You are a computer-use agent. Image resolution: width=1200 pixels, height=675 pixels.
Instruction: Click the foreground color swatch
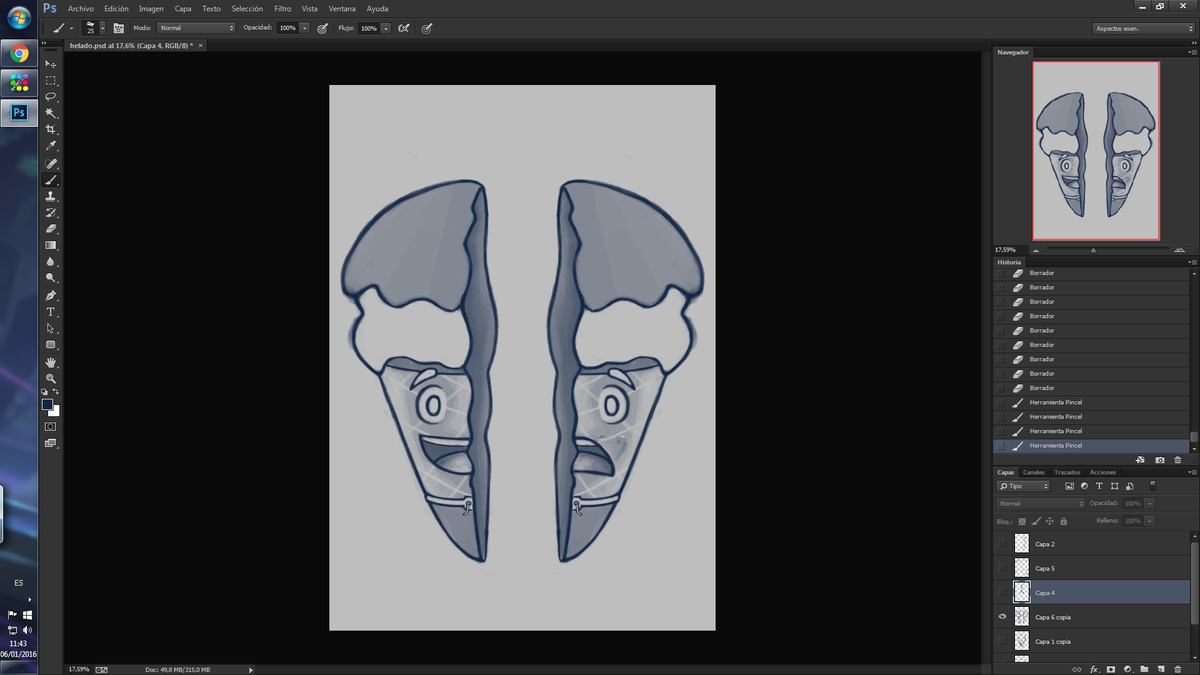click(x=47, y=405)
